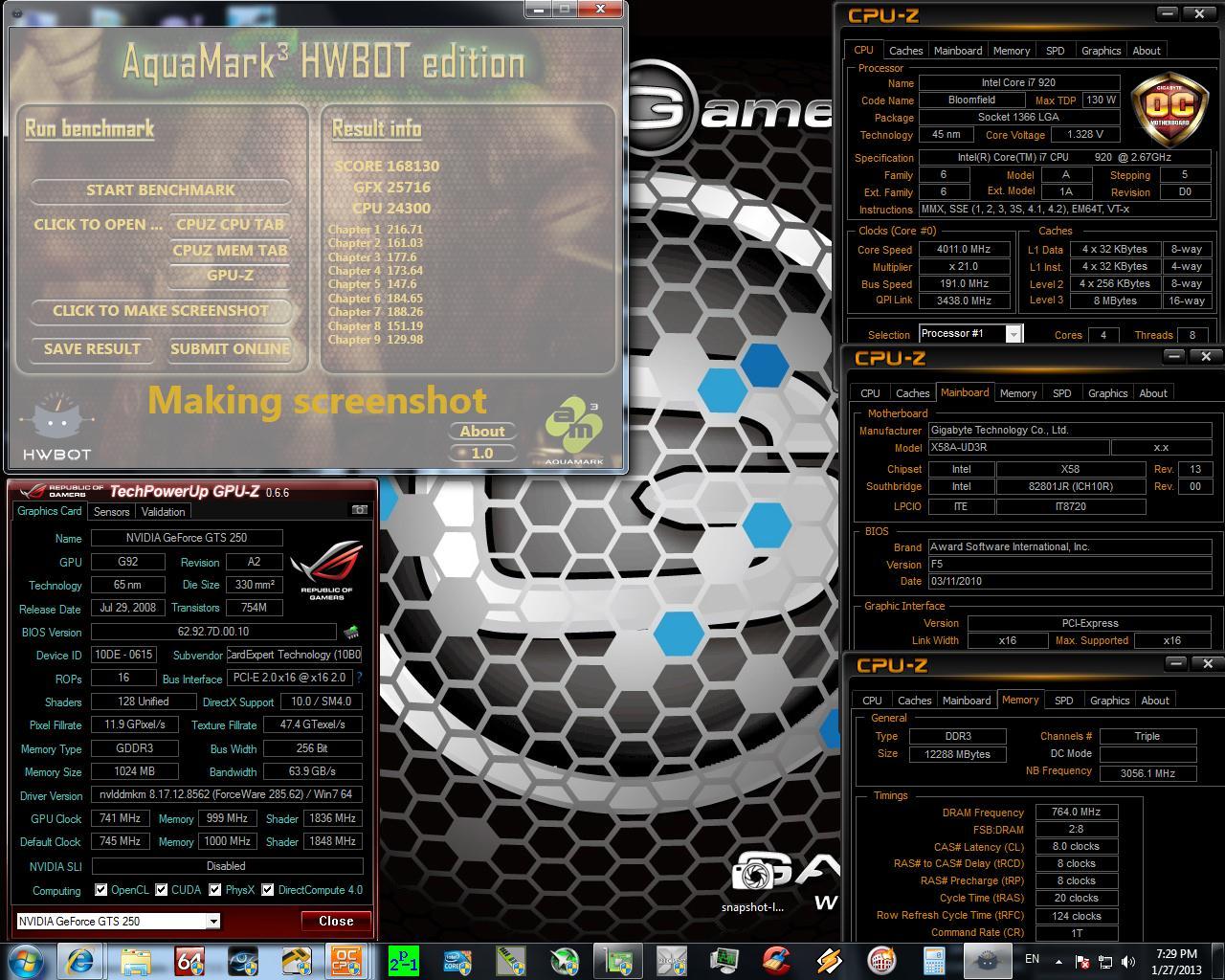Click the Core Speed 4011.0 MHz value
Image resolution: width=1225 pixels, height=980 pixels.
pos(963,249)
